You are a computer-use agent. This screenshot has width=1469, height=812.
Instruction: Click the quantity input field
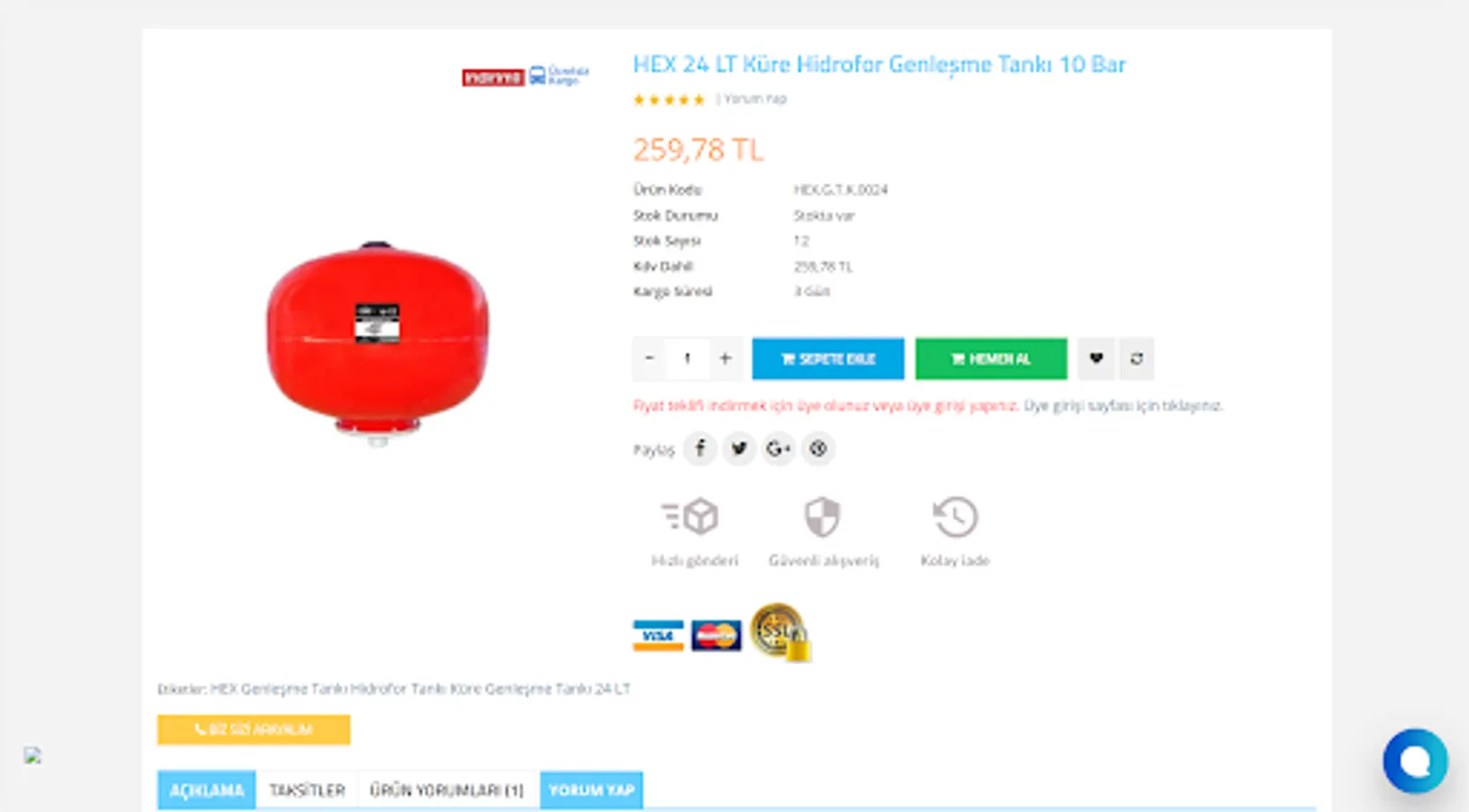click(x=688, y=358)
